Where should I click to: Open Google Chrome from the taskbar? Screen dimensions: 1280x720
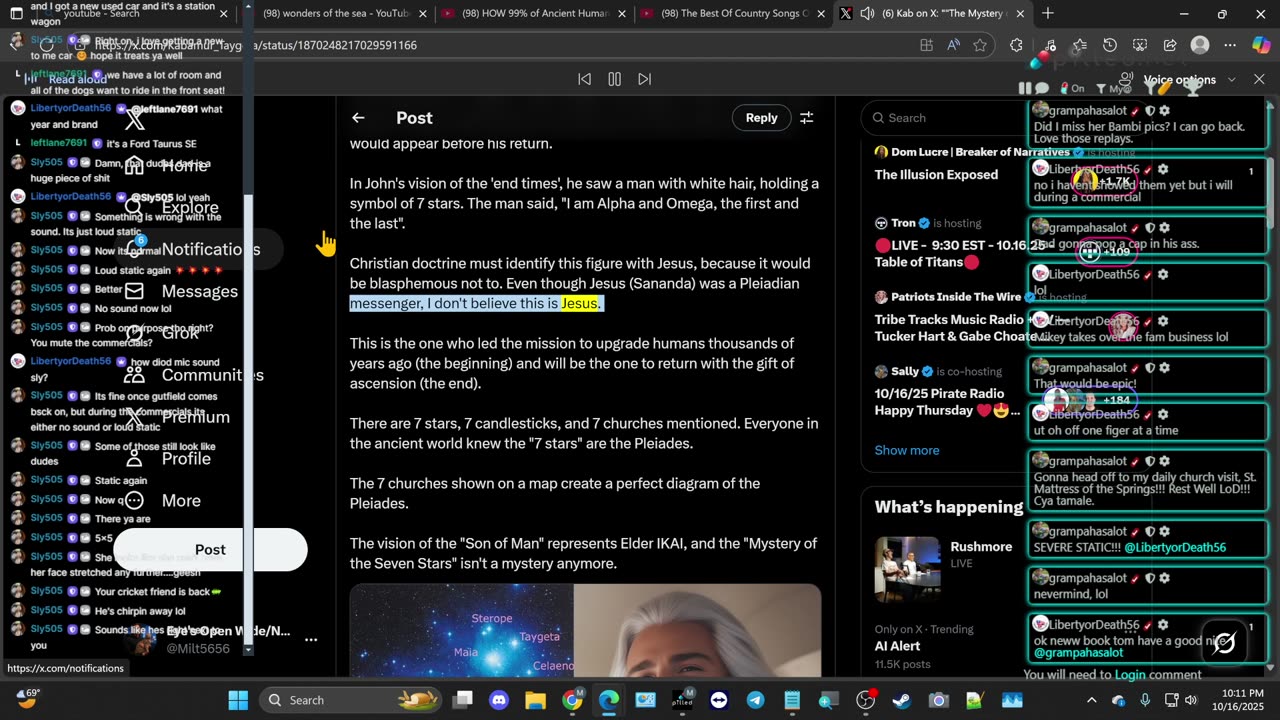click(572, 700)
